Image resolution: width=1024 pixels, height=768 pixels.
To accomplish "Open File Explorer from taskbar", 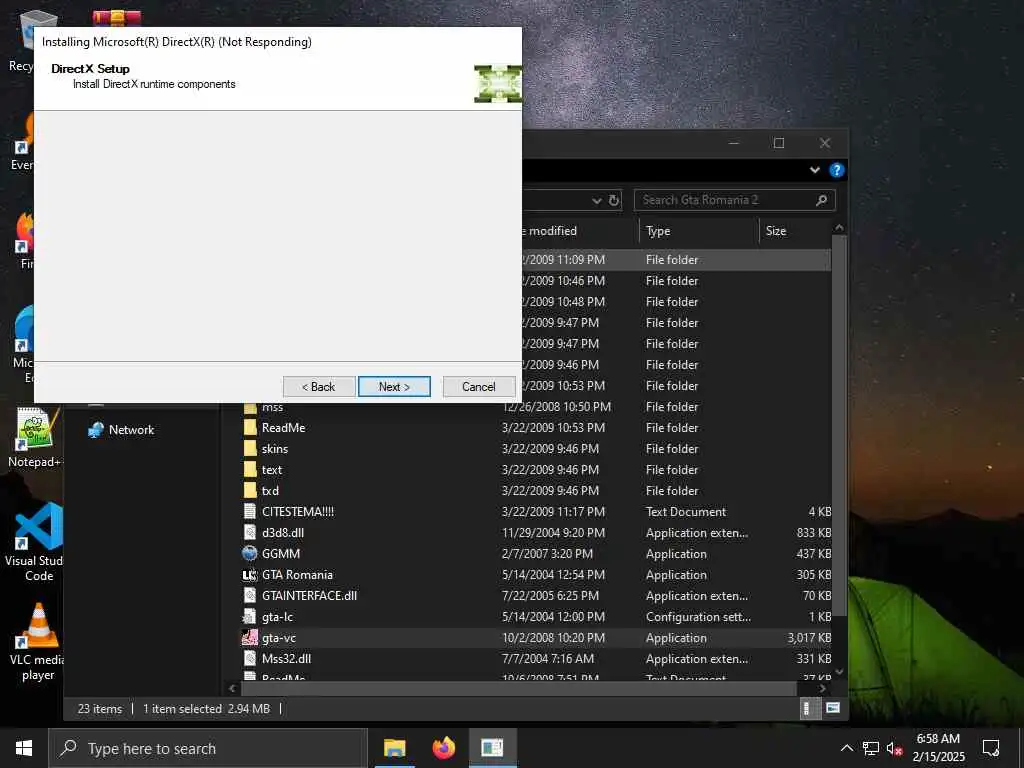I will [x=394, y=748].
